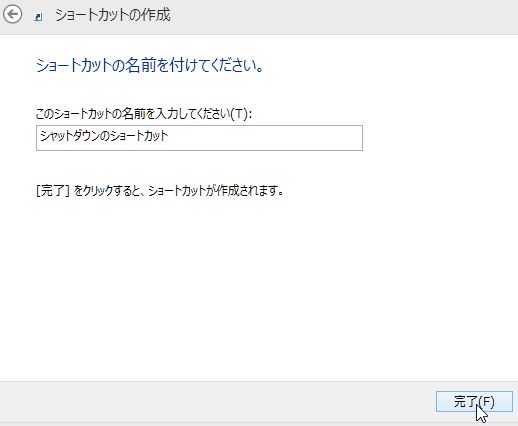Click the (F) part of the 完了 button
Screen dimensions: 518x426
tap(486, 402)
